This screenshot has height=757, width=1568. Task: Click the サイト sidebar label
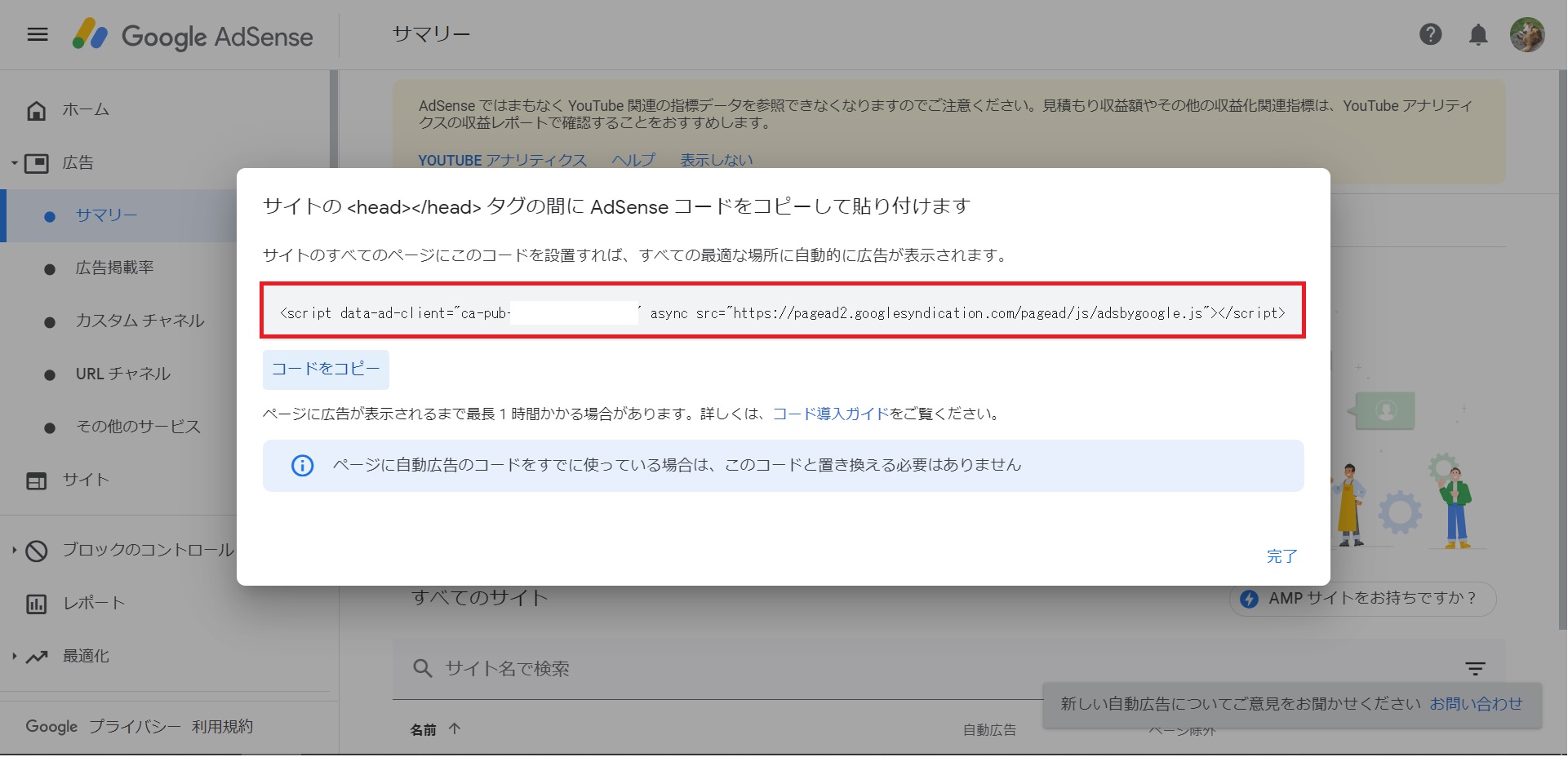click(86, 480)
